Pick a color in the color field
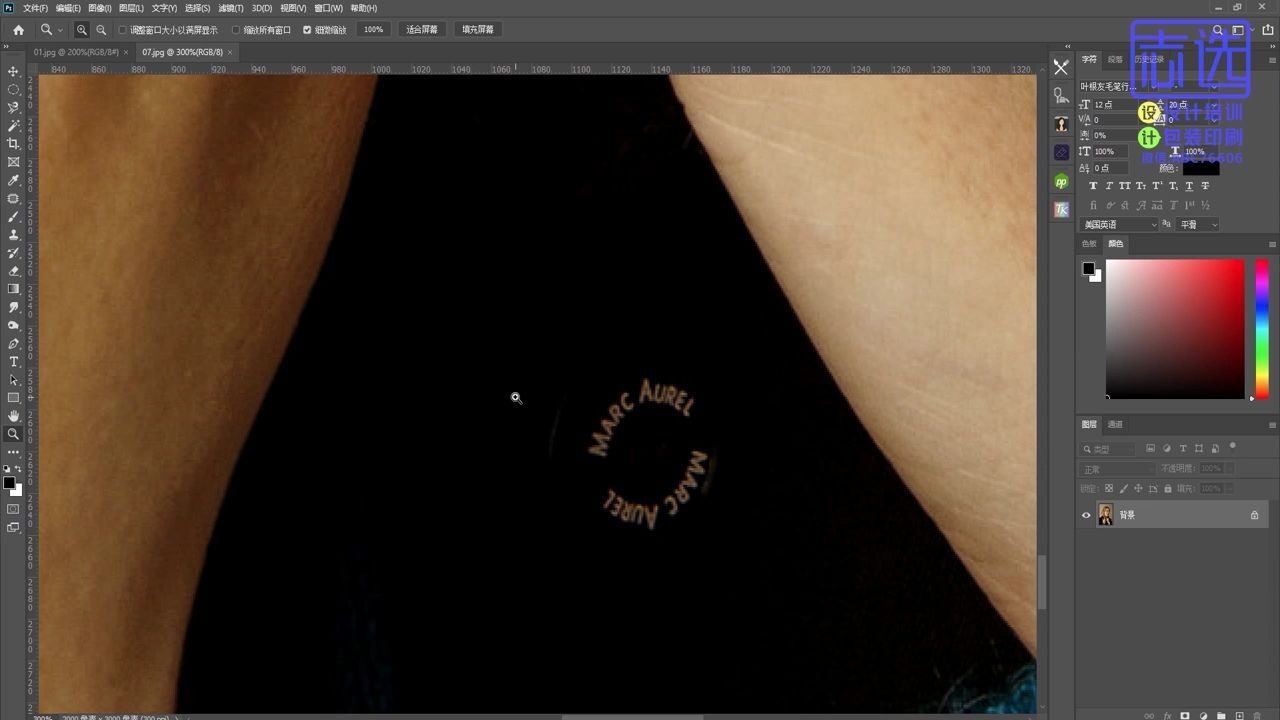 (x=1175, y=329)
